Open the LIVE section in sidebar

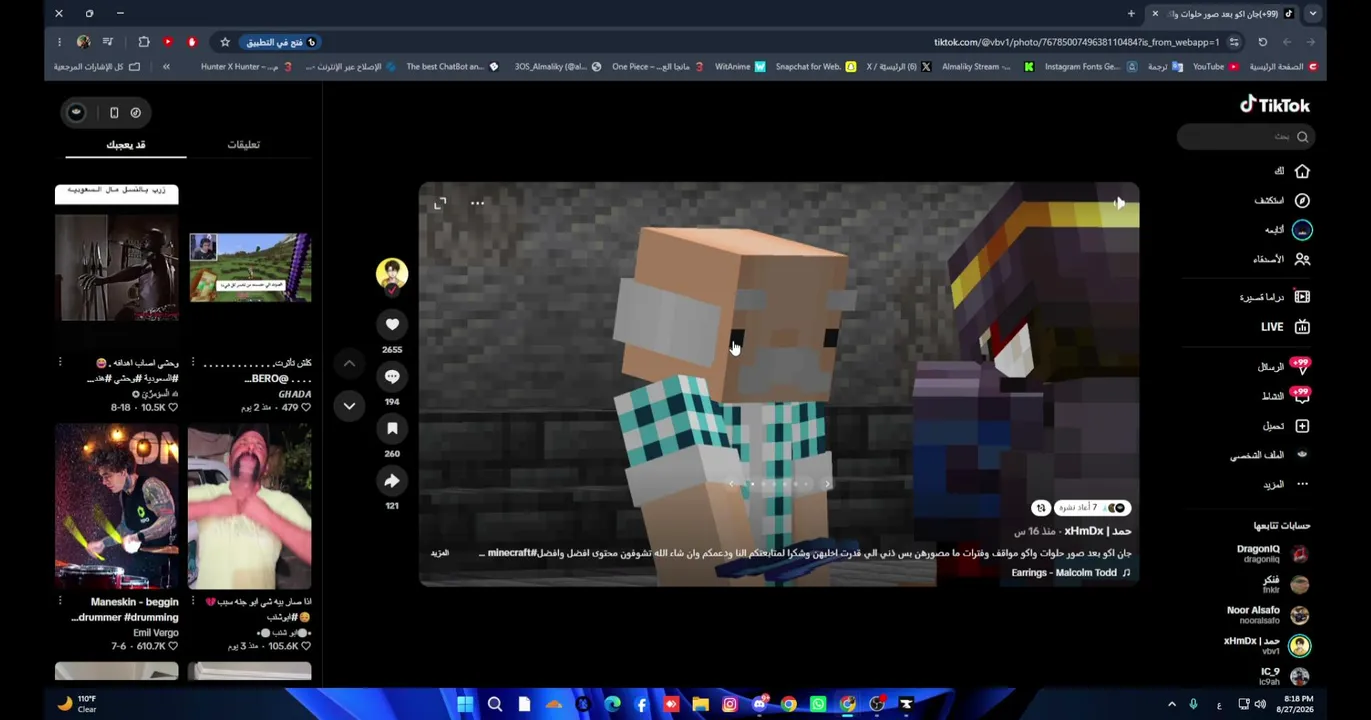pos(1285,327)
